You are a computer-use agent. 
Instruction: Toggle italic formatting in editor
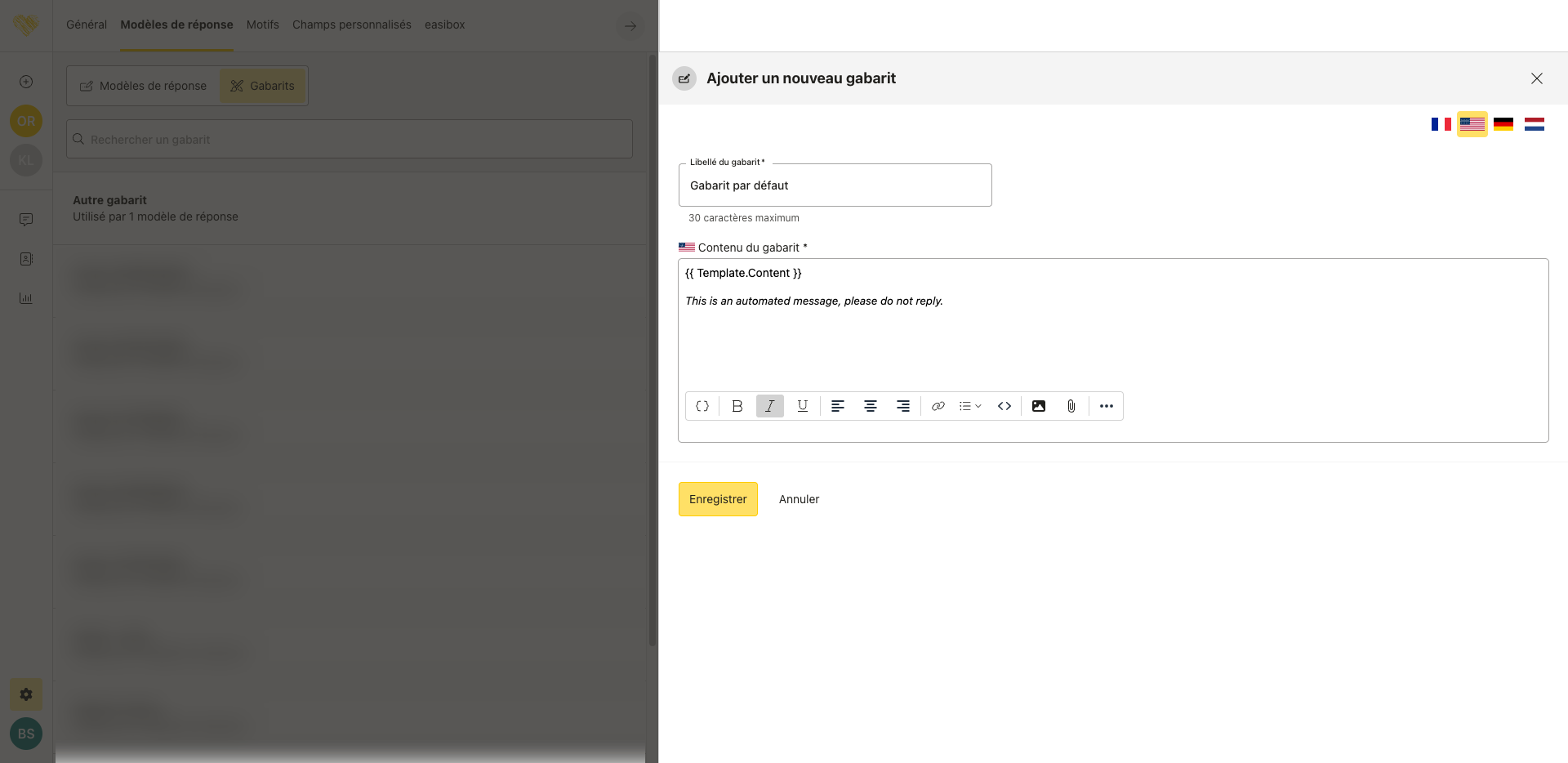point(769,406)
